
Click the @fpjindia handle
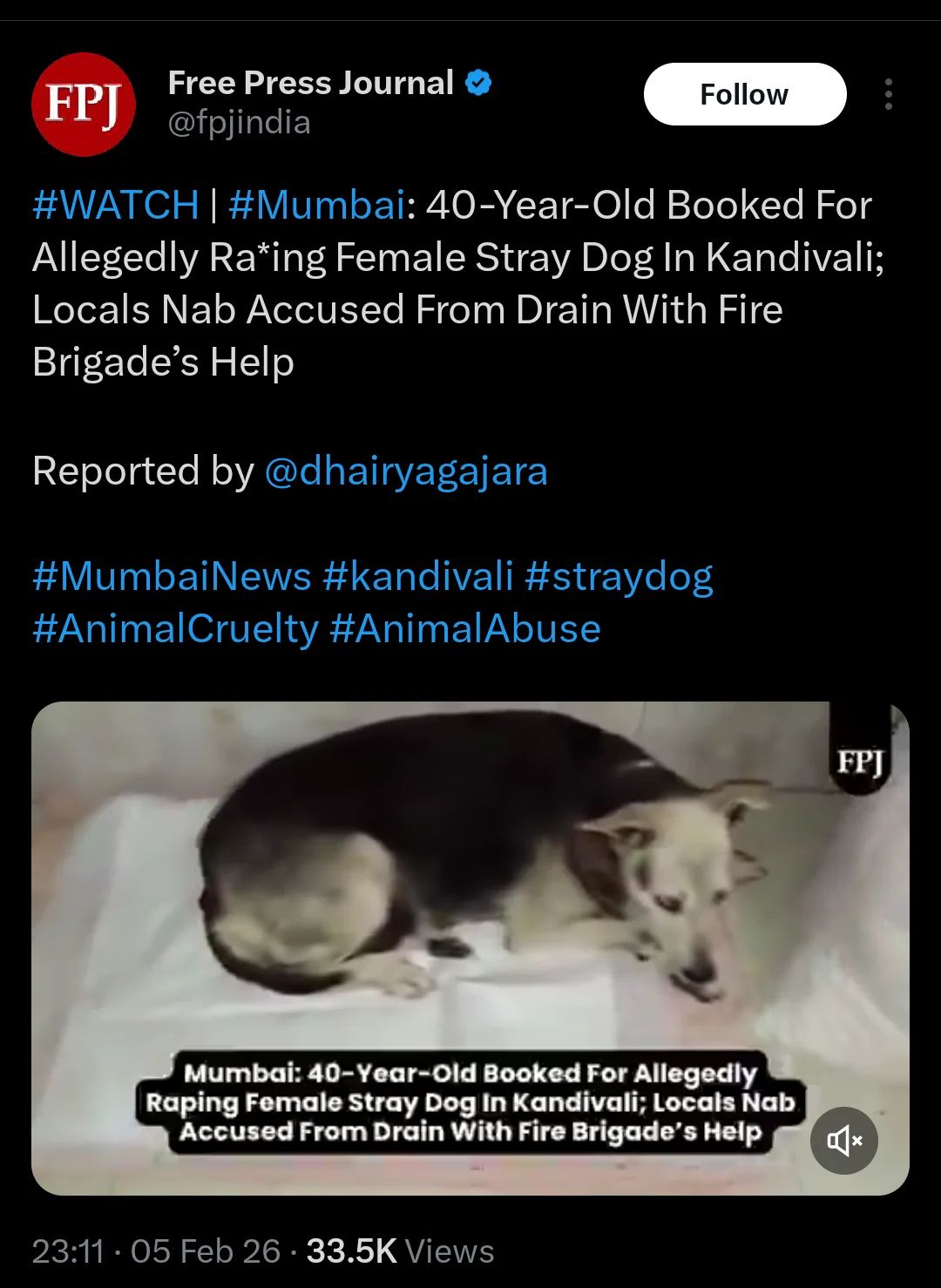click(239, 123)
